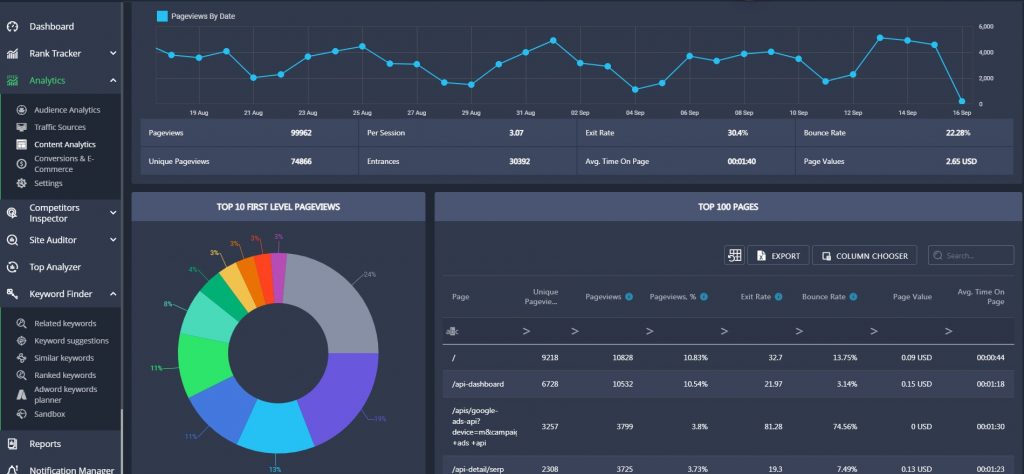Collapse the Keyword Finder section
Image resolution: width=1024 pixels, height=474 pixels.
click(x=113, y=294)
